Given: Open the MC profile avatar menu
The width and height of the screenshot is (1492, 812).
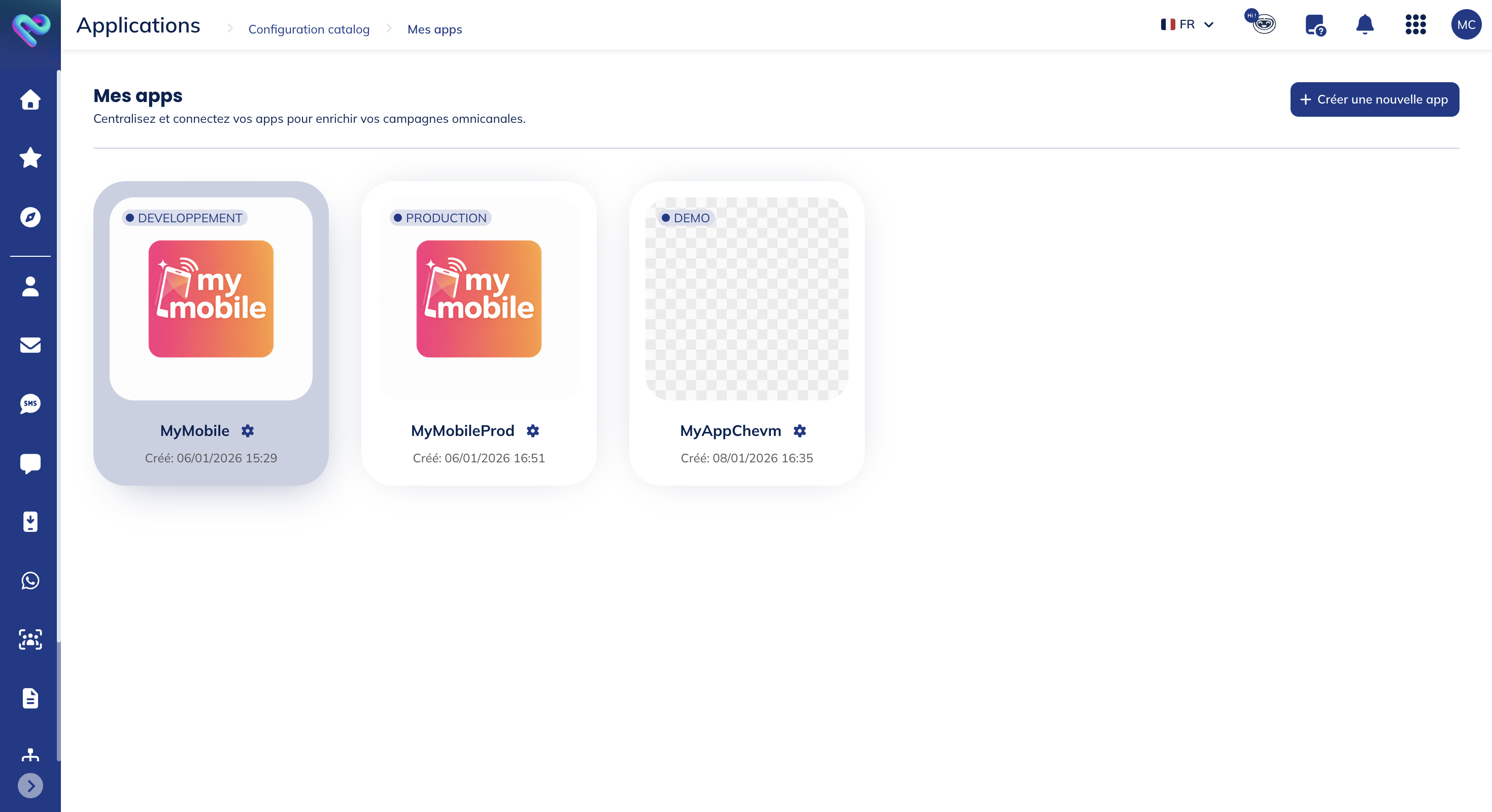Looking at the screenshot, I should 1466,25.
